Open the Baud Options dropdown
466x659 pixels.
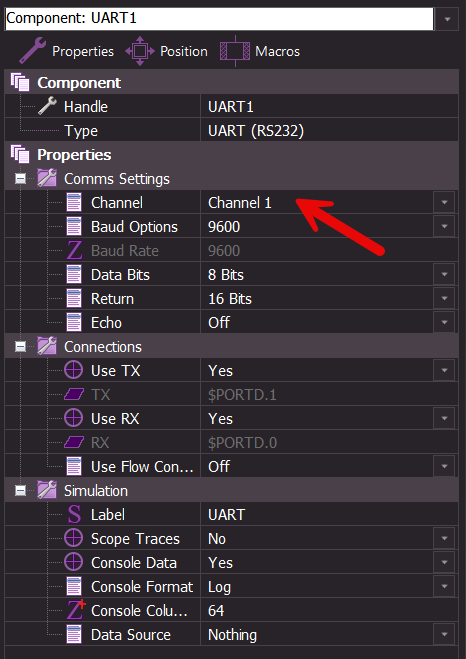click(445, 227)
